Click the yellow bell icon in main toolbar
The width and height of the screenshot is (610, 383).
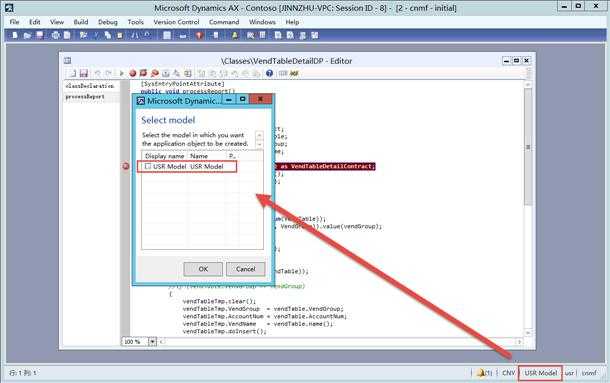tap(235, 35)
